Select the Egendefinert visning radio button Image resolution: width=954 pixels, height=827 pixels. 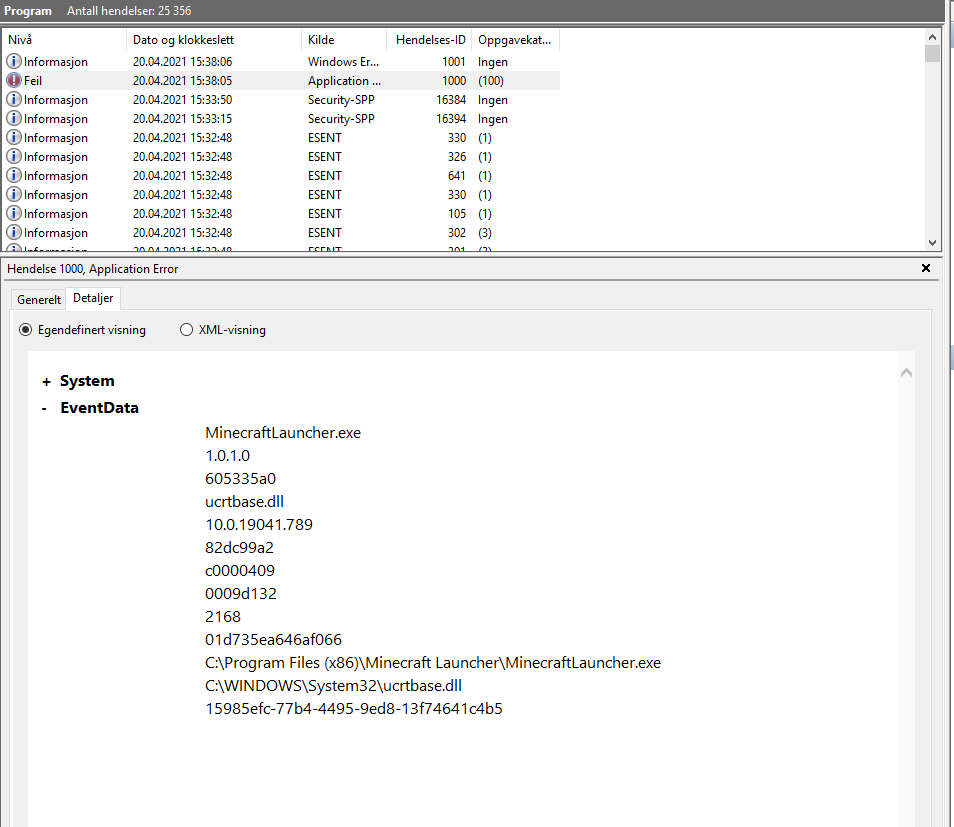click(x=26, y=330)
